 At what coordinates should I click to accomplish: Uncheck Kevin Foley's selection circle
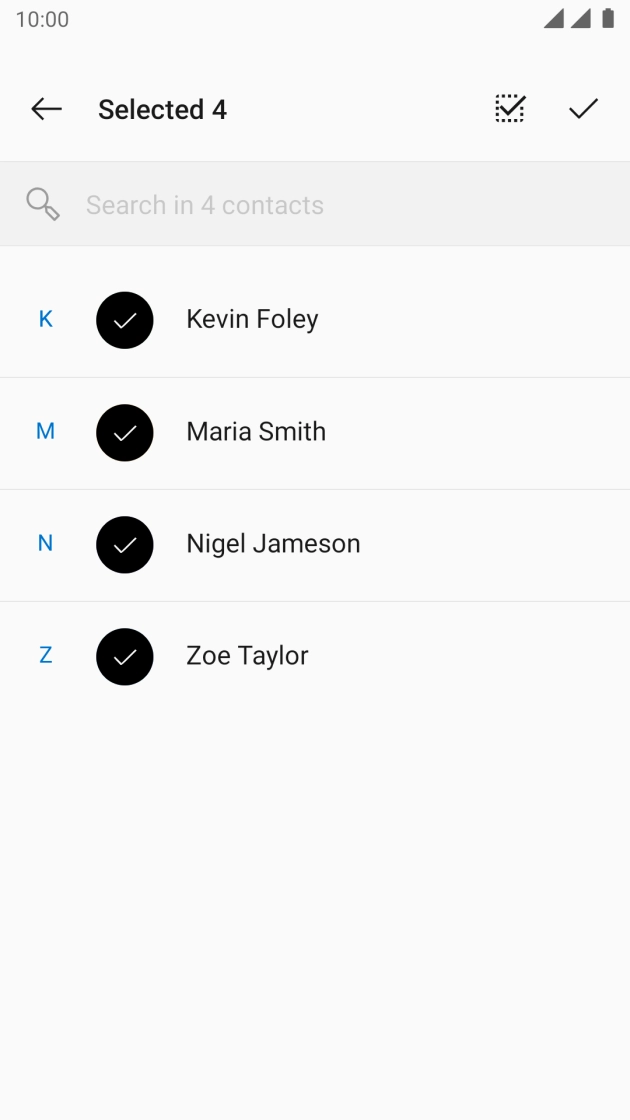click(125, 320)
